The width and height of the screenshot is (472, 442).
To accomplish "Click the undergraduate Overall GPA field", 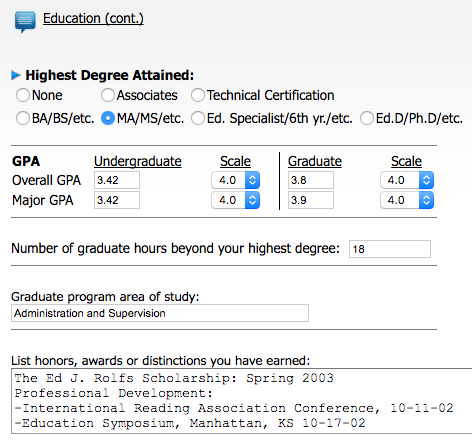I will pos(117,180).
